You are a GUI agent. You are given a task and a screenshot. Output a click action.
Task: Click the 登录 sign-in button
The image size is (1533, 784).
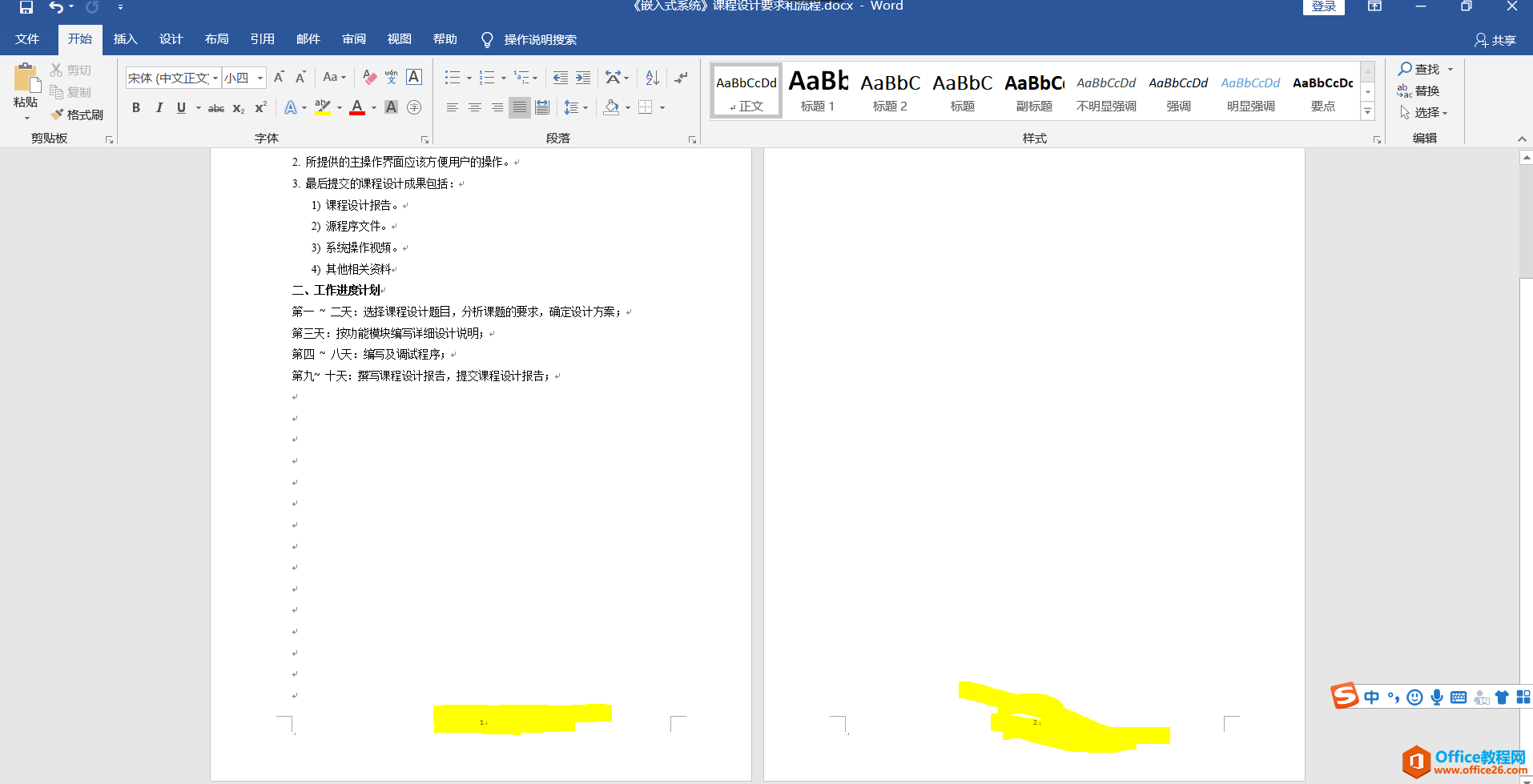tap(1323, 6)
